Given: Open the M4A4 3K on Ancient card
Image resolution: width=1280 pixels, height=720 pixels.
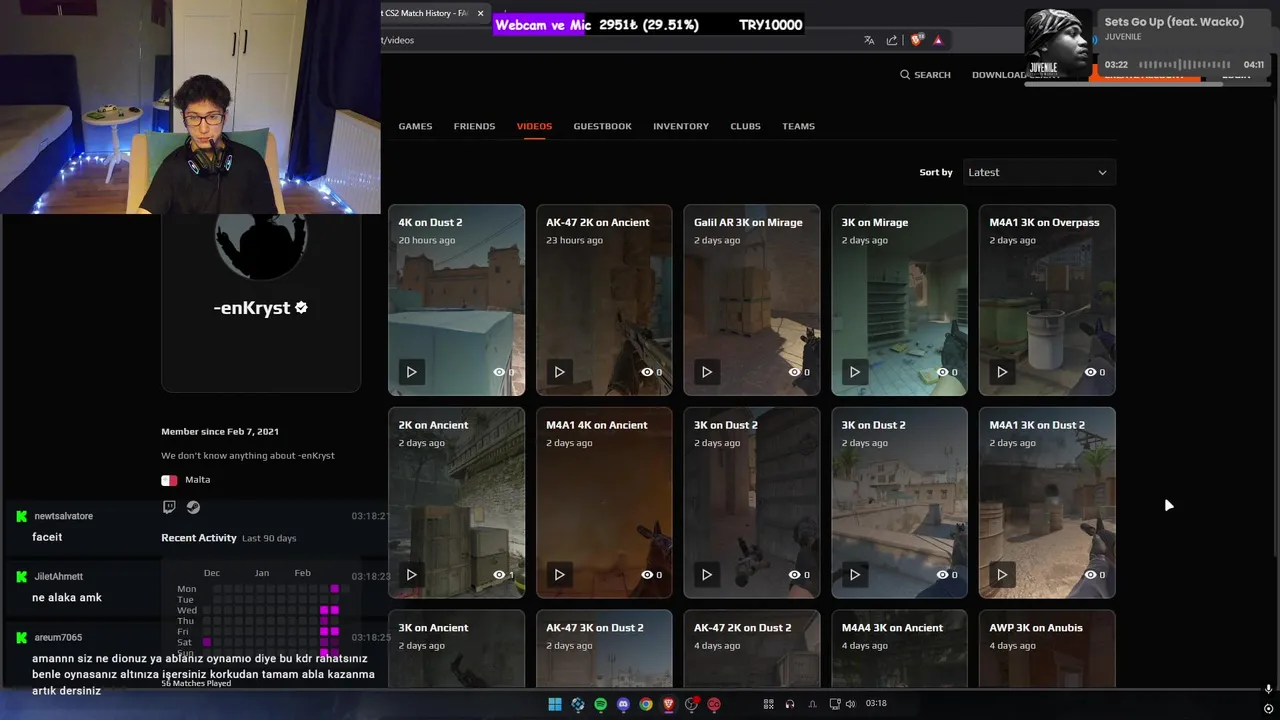Looking at the screenshot, I should coord(899,649).
